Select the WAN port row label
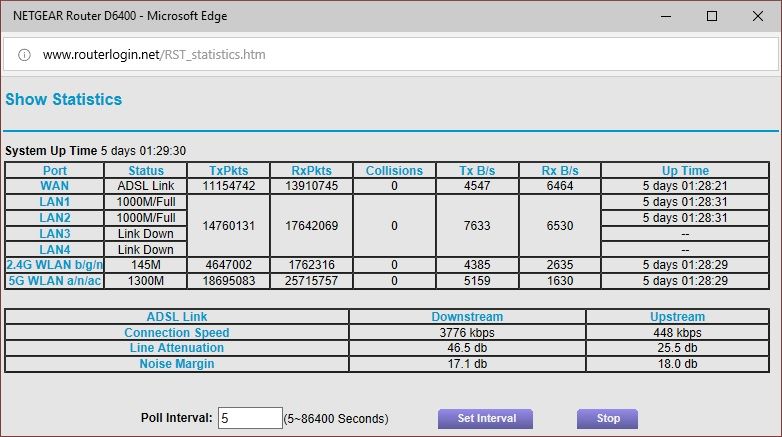 pos(55,186)
